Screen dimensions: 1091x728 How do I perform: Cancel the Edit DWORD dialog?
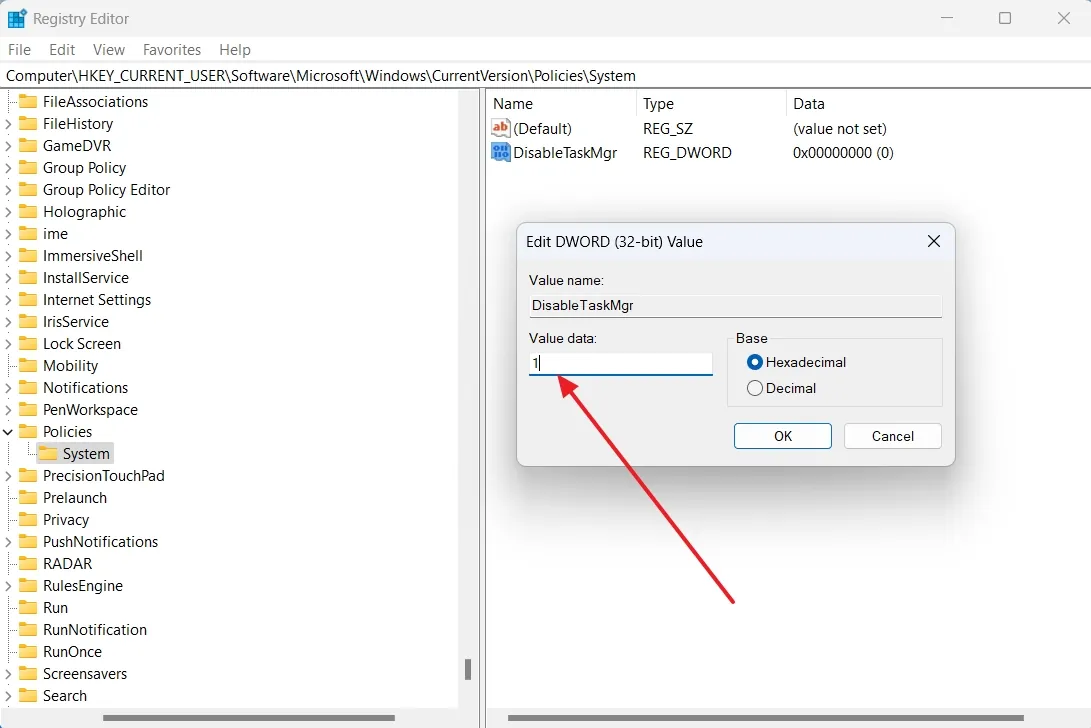point(893,436)
